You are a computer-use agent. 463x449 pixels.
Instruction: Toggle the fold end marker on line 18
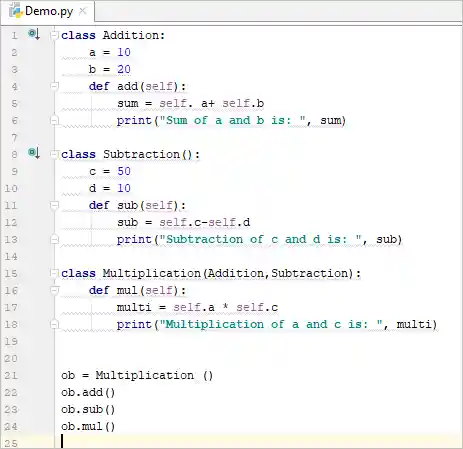click(54, 324)
